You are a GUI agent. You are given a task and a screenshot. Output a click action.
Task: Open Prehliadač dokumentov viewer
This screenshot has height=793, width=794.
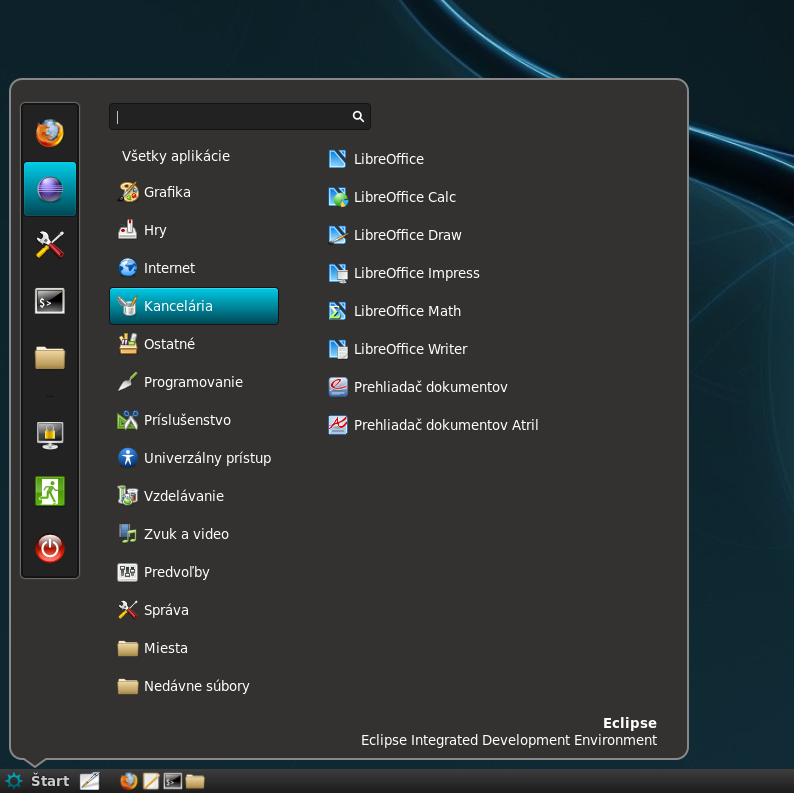pyautogui.click(x=418, y=387)
